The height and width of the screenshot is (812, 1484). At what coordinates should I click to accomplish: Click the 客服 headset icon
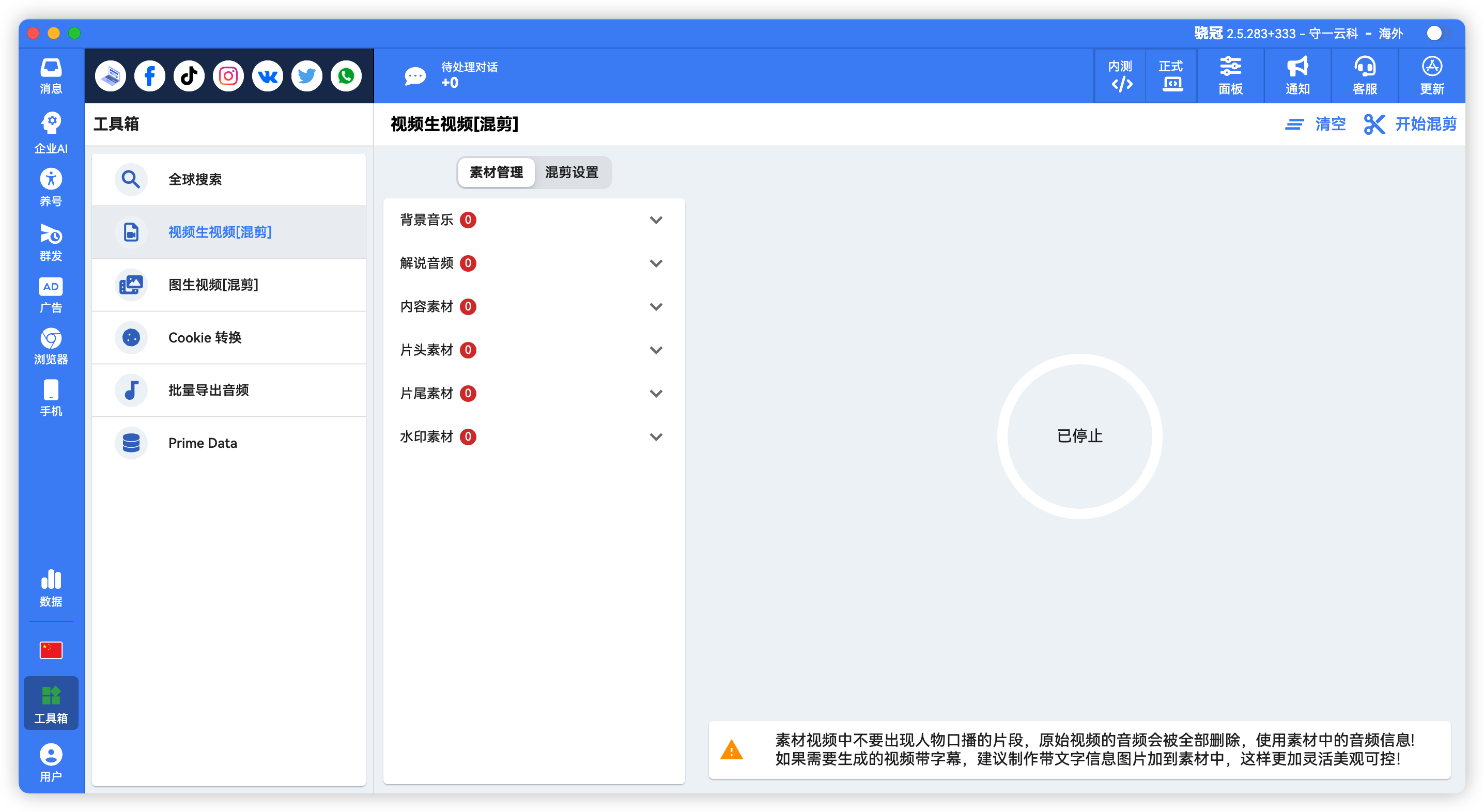pos(1364,76)
